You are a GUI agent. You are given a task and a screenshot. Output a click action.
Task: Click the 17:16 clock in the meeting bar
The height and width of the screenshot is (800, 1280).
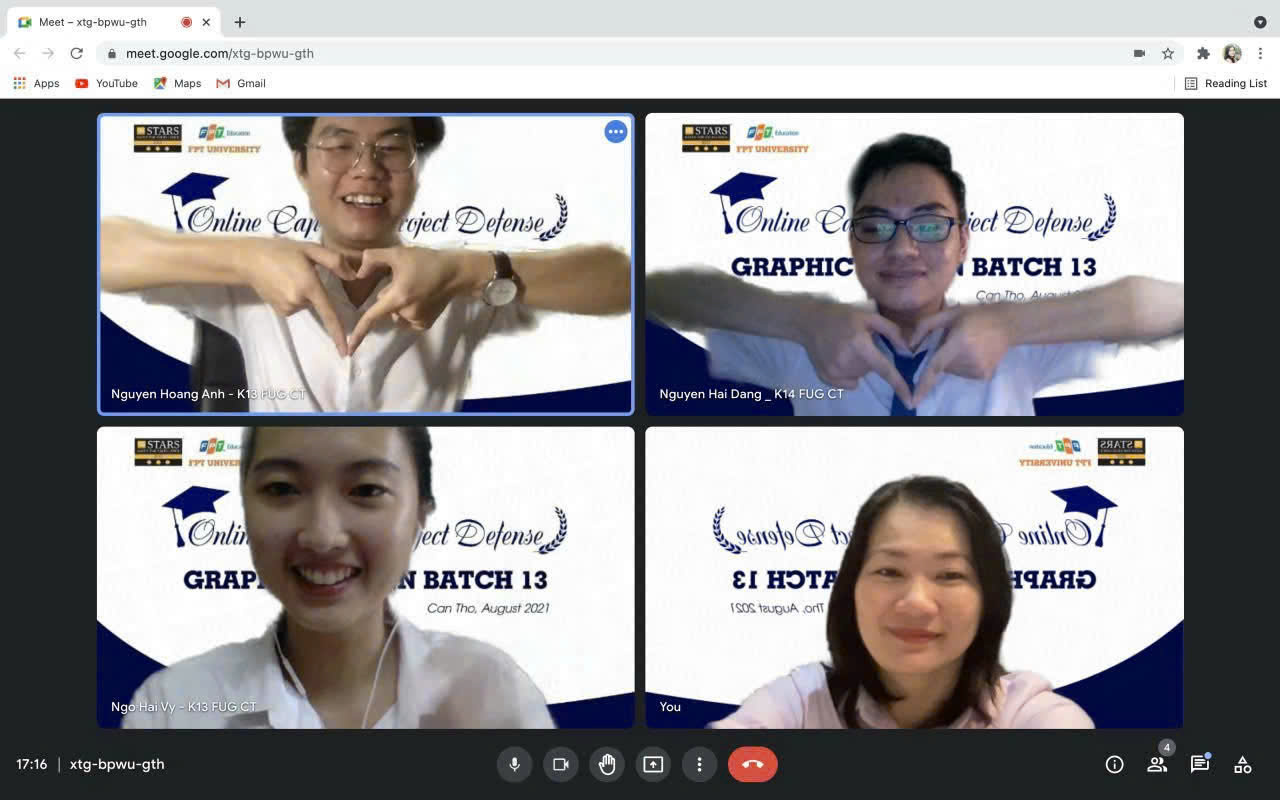(x=32, y=764)
